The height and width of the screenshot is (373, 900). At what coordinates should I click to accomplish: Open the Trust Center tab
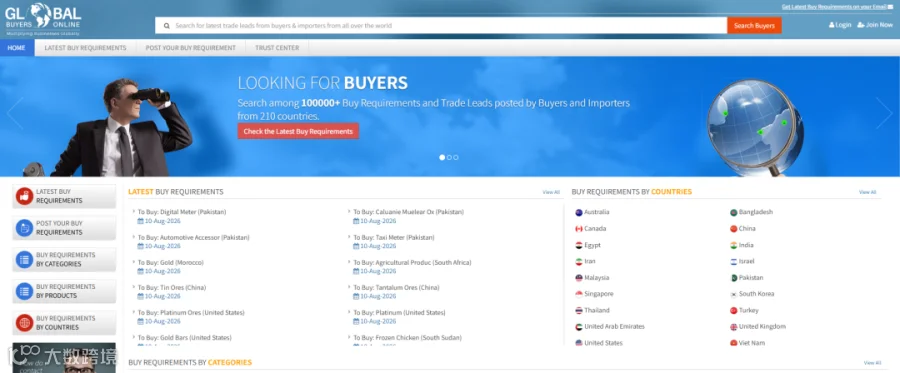[277, 48]
